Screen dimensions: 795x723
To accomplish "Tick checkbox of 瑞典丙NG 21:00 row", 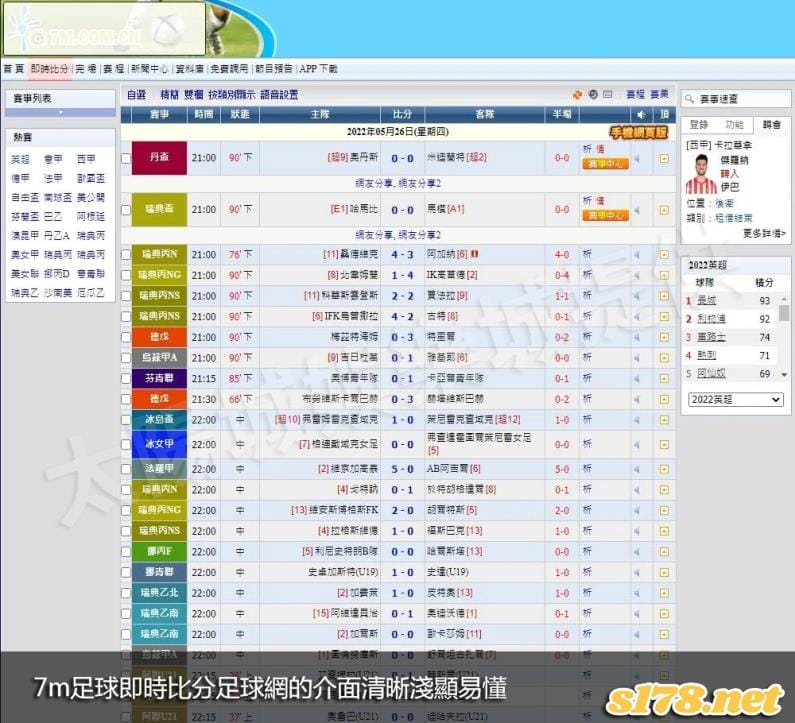I will [126, 275].
